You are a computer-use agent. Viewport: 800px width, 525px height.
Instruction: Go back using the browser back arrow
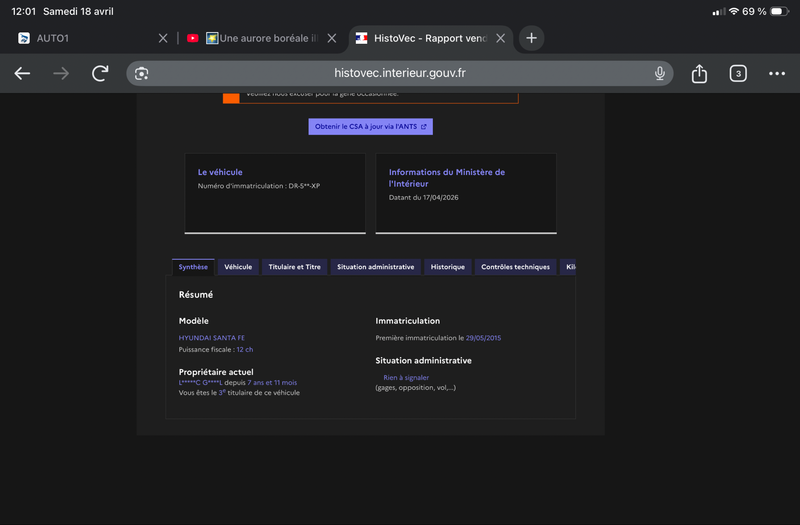point(22,73)
